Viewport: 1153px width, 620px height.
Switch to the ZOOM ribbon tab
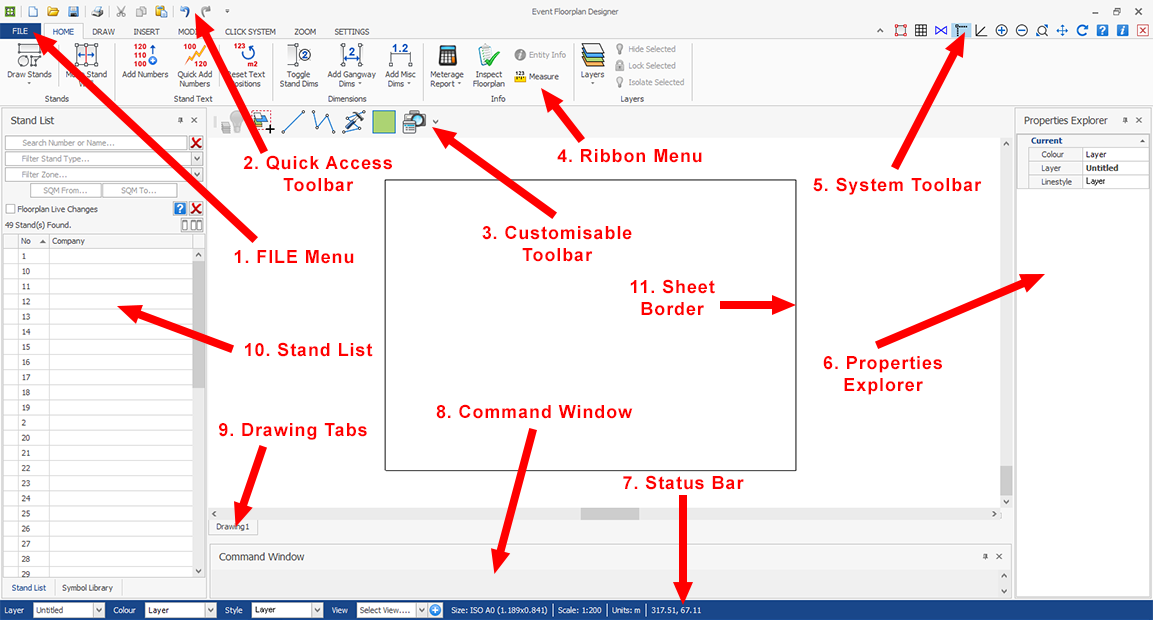click(305, 32)
